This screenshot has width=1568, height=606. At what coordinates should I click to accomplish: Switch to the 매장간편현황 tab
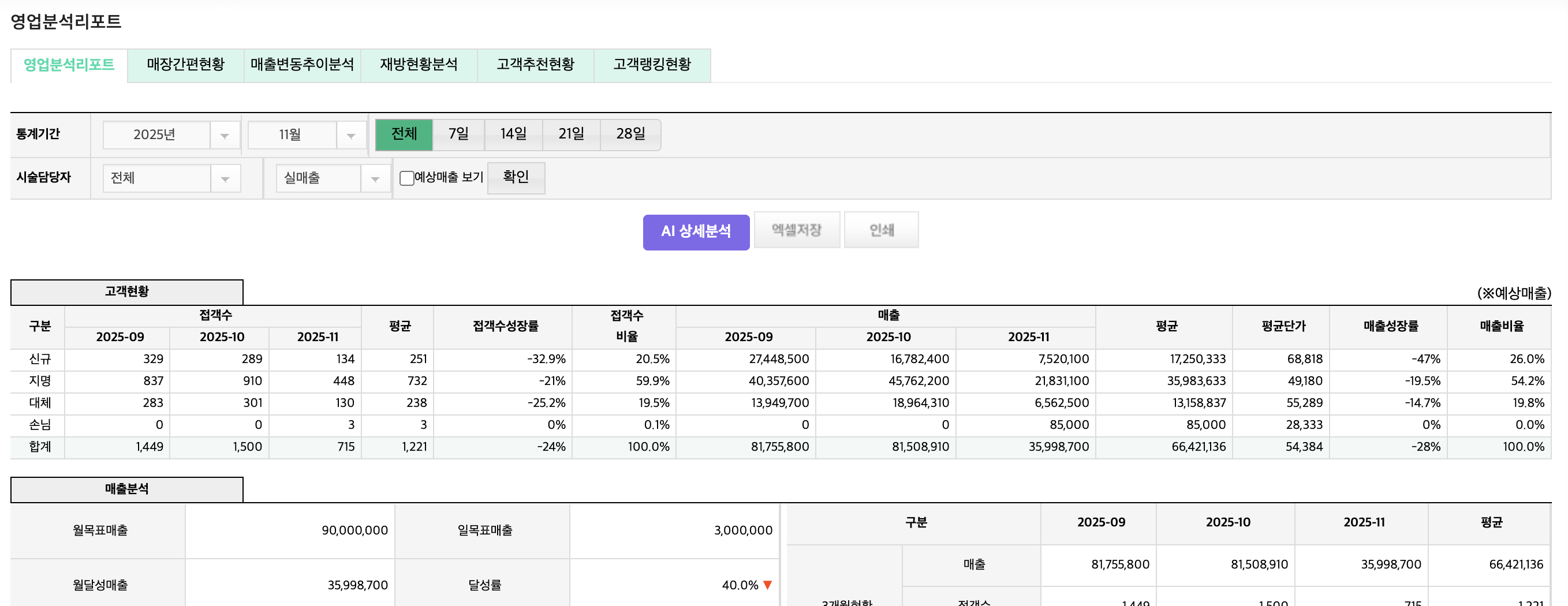186,65
